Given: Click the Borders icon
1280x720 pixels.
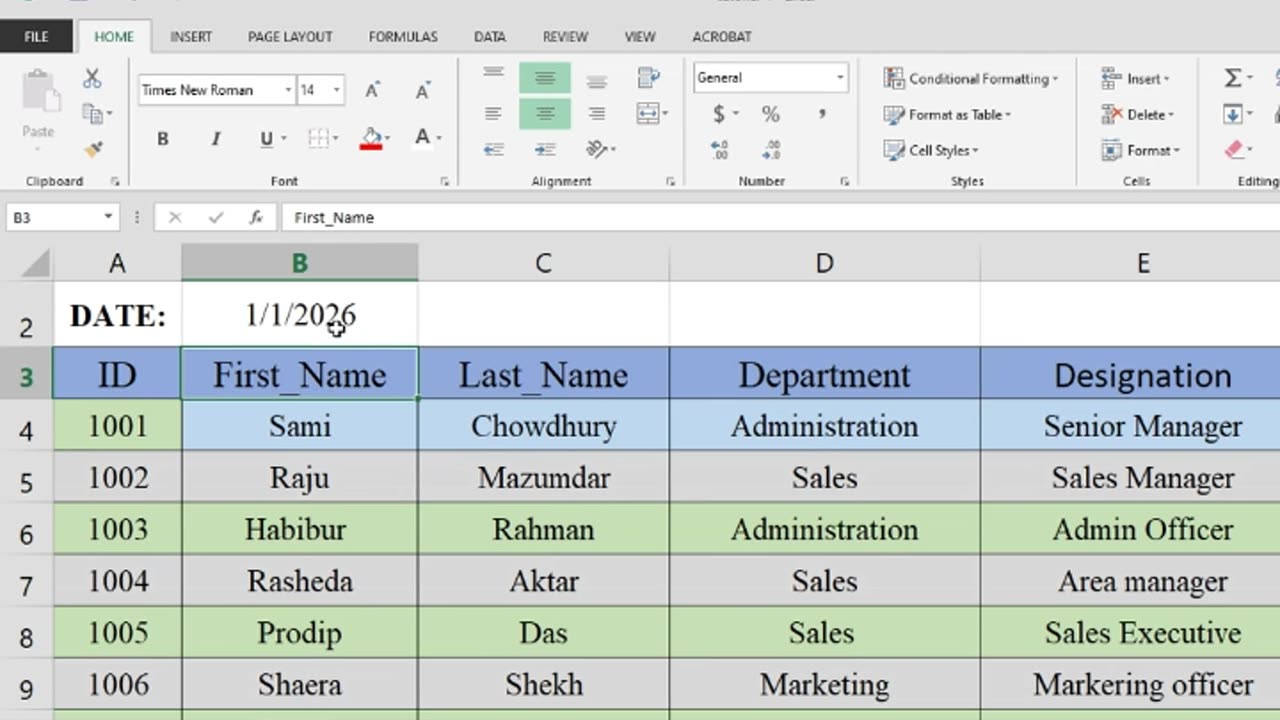Looking at the screenshot, I should pyautogui.click(x=317, y=139).
